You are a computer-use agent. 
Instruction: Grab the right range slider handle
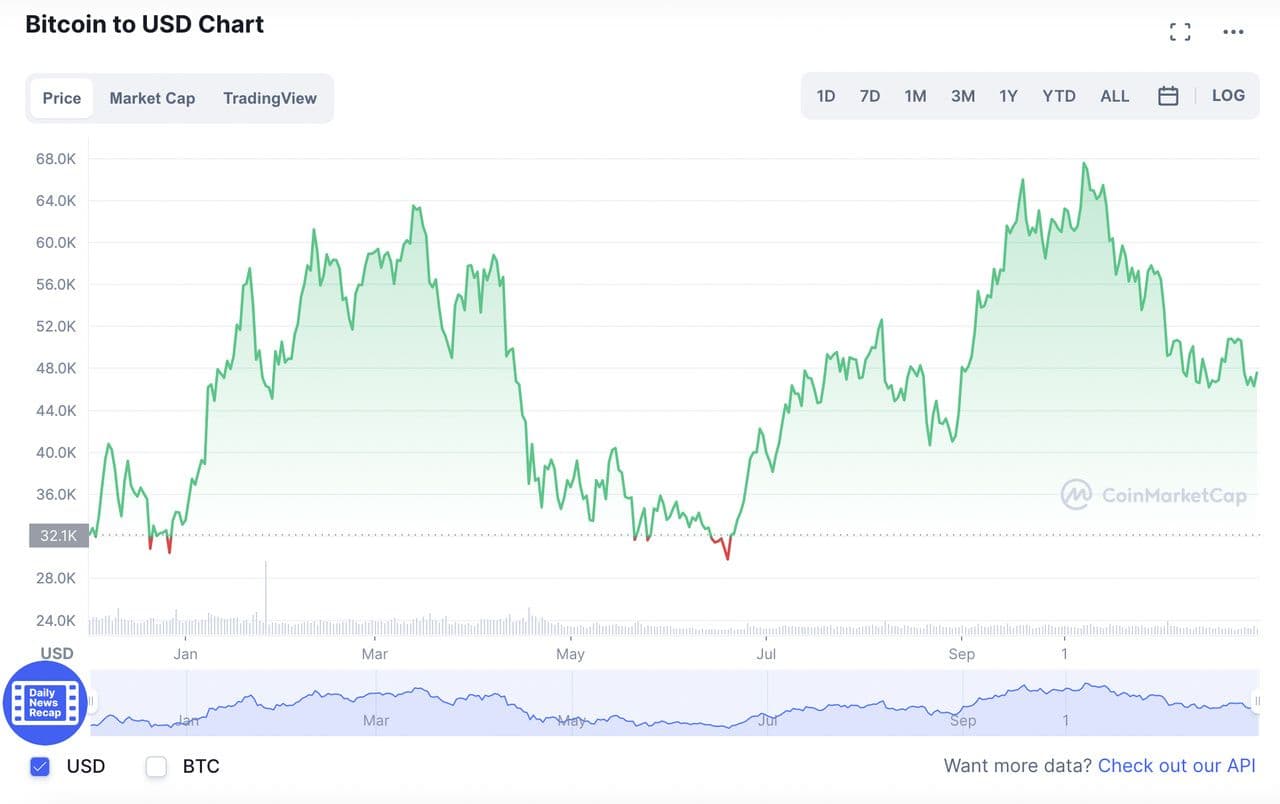[x=1257, y=702]
